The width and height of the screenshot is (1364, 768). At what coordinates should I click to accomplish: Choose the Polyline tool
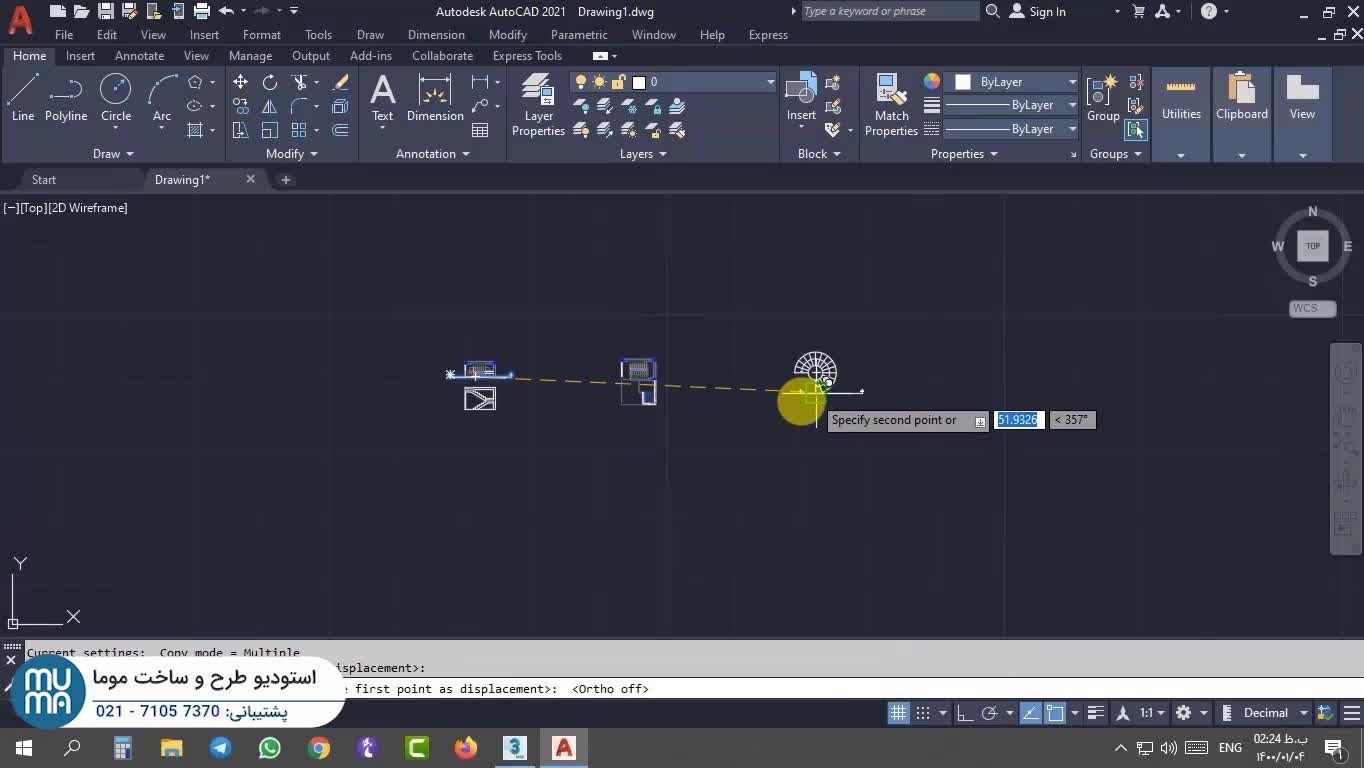66,98
